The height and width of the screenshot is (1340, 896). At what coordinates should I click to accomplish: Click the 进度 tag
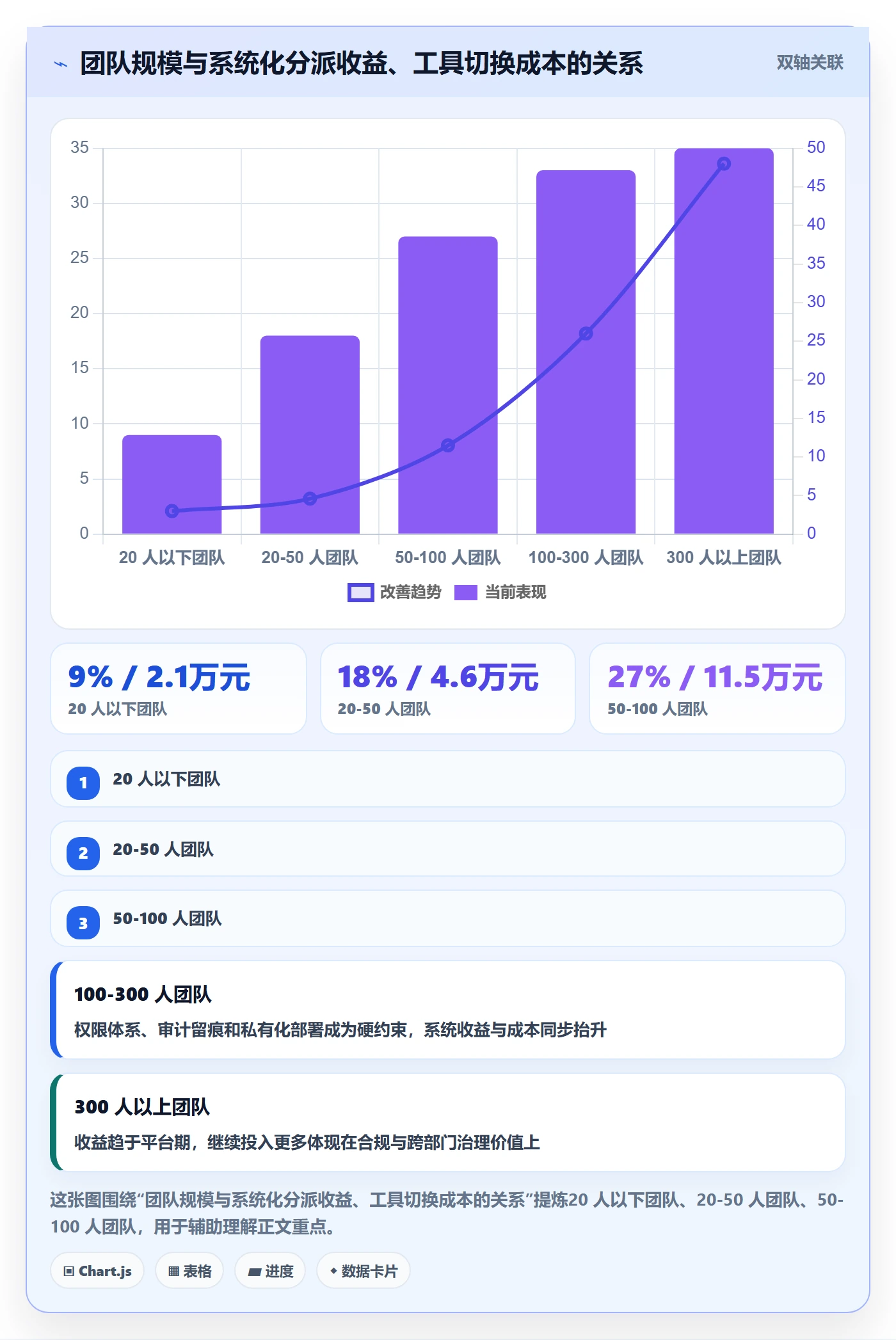270,1271
